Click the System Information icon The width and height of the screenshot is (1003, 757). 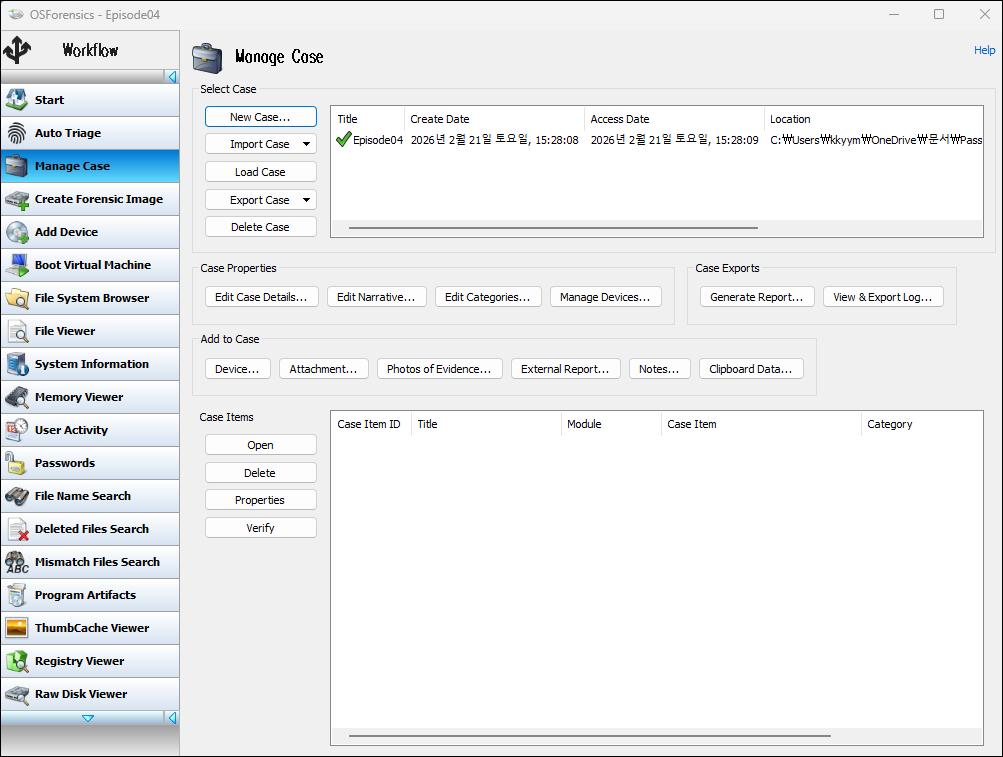(17, 364)
